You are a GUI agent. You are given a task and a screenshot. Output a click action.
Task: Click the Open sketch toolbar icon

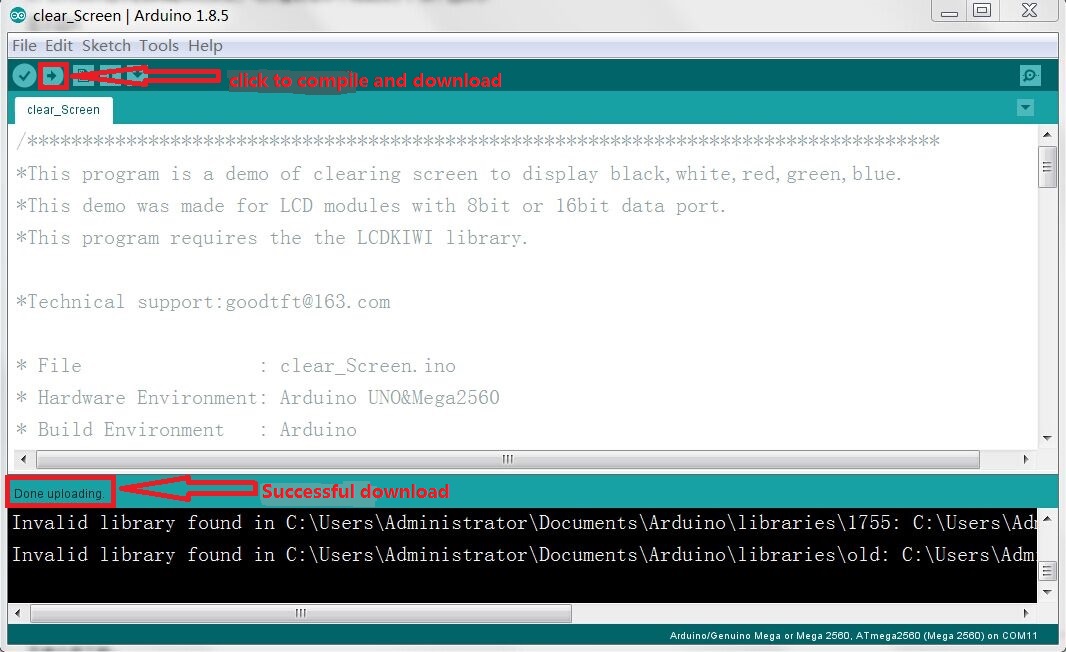[111, 76]
